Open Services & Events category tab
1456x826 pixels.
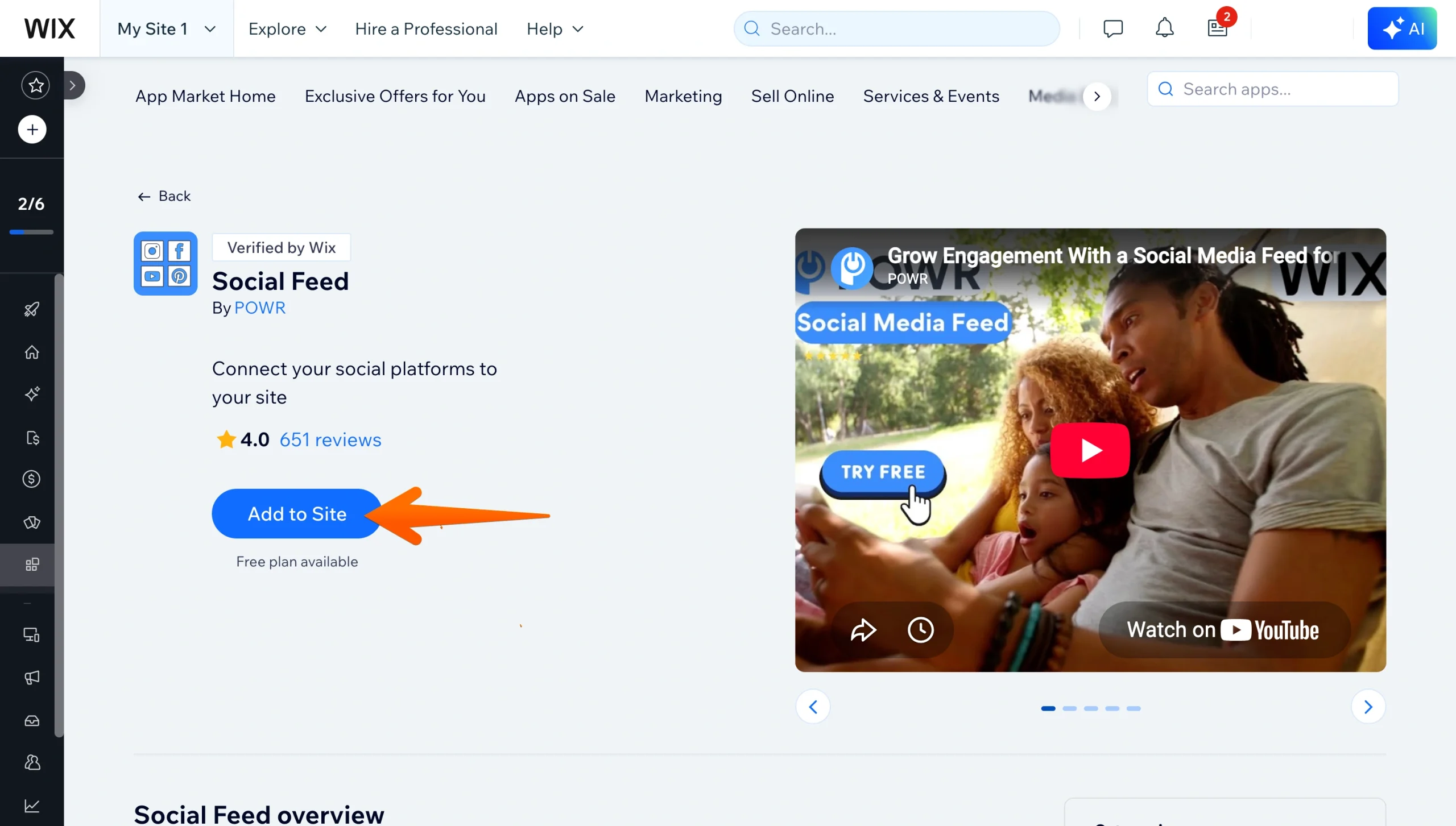[x=931, y=96]
